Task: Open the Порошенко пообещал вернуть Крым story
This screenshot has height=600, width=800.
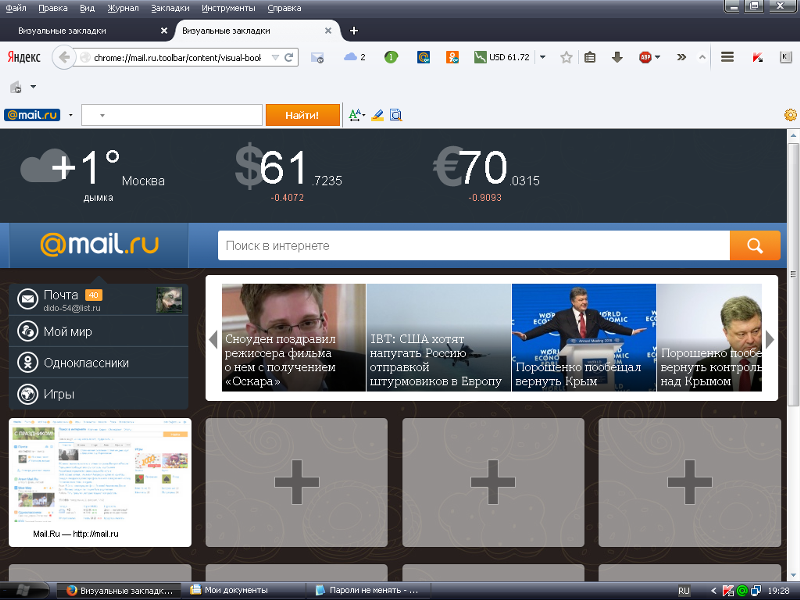Action: (x=584, y=338)
